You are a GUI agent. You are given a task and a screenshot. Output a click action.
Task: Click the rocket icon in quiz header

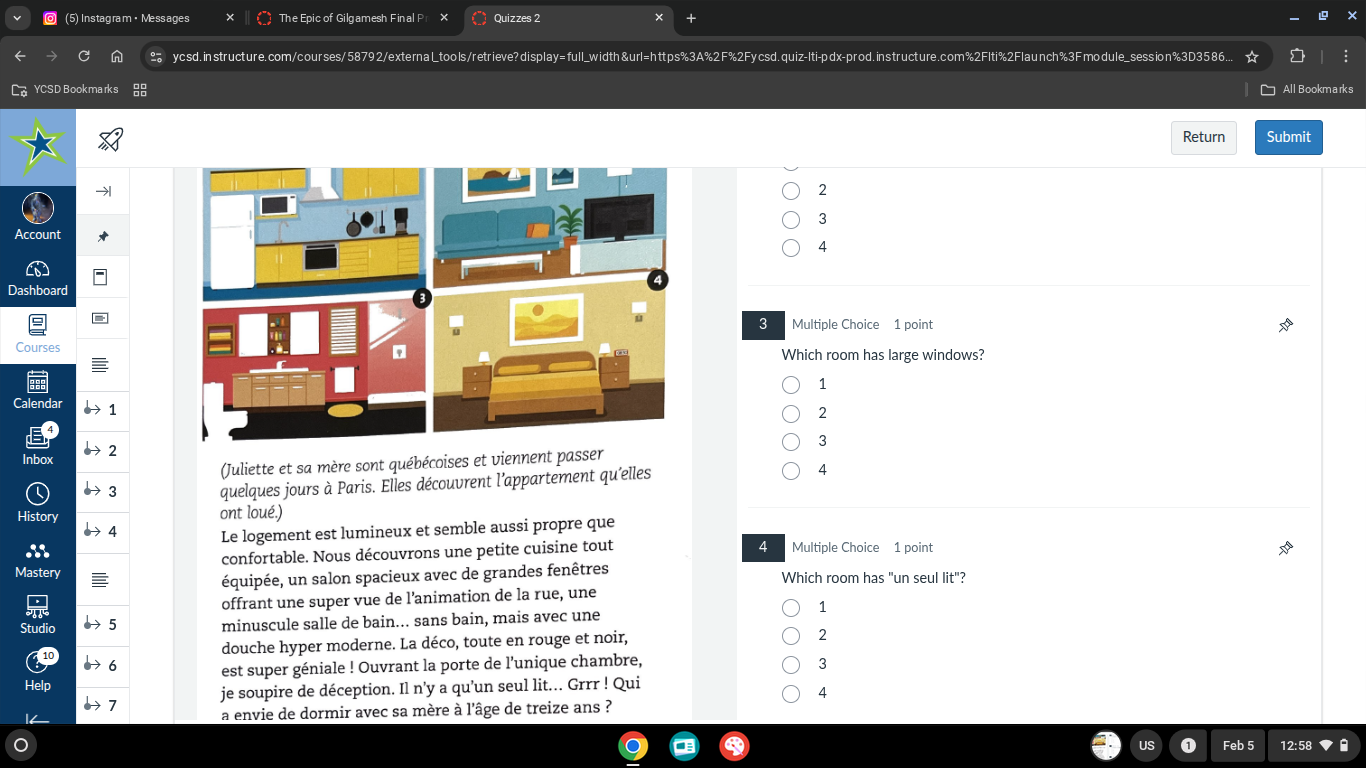tap(111, 139)
